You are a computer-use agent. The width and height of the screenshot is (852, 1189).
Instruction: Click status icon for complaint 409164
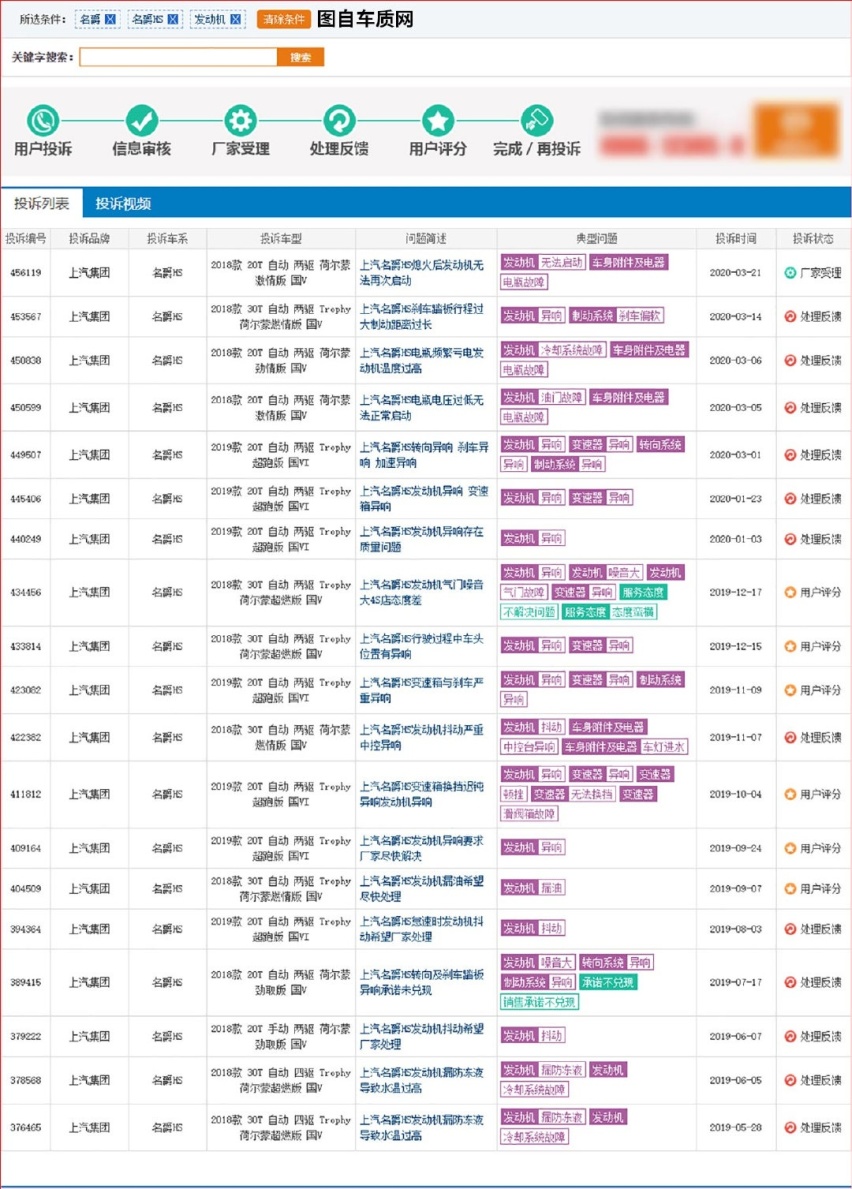click(x=790, y=848)
